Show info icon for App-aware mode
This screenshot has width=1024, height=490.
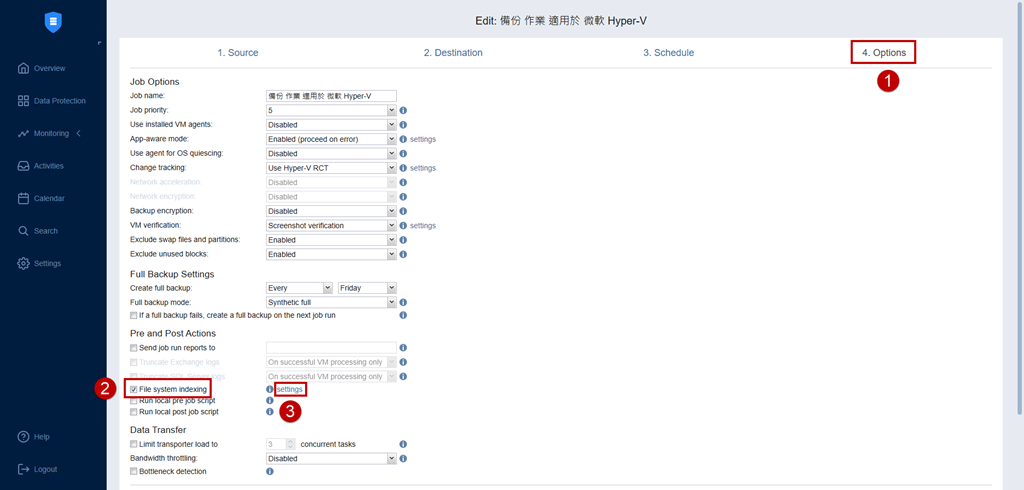pyautogui.click(x=403, y=139)
